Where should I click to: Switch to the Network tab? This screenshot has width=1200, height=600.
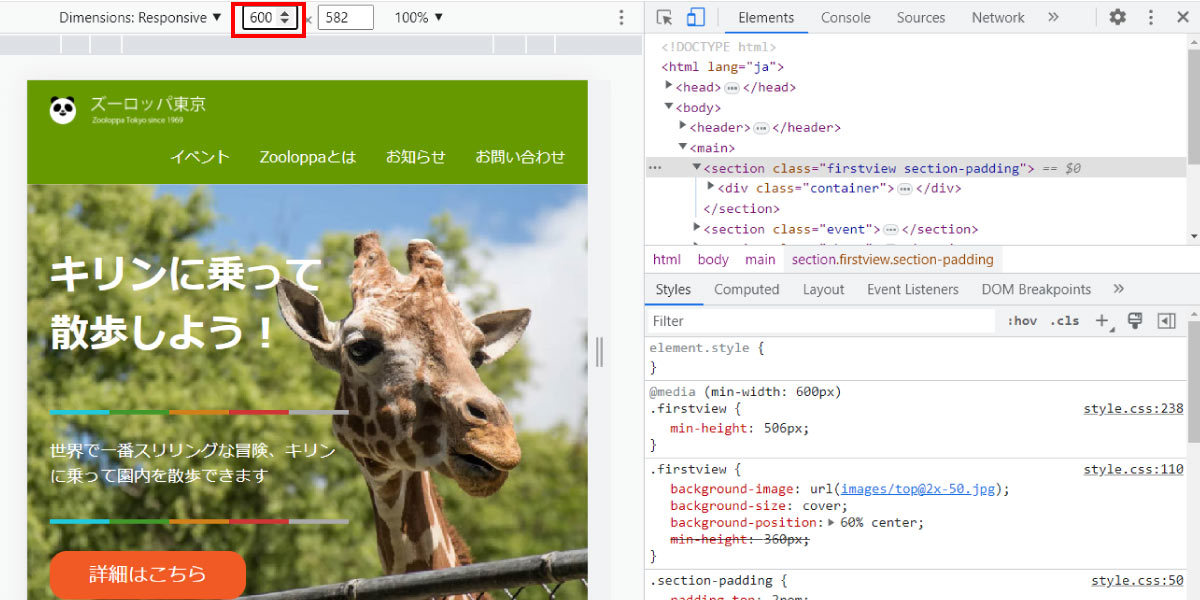click(998, 17)
